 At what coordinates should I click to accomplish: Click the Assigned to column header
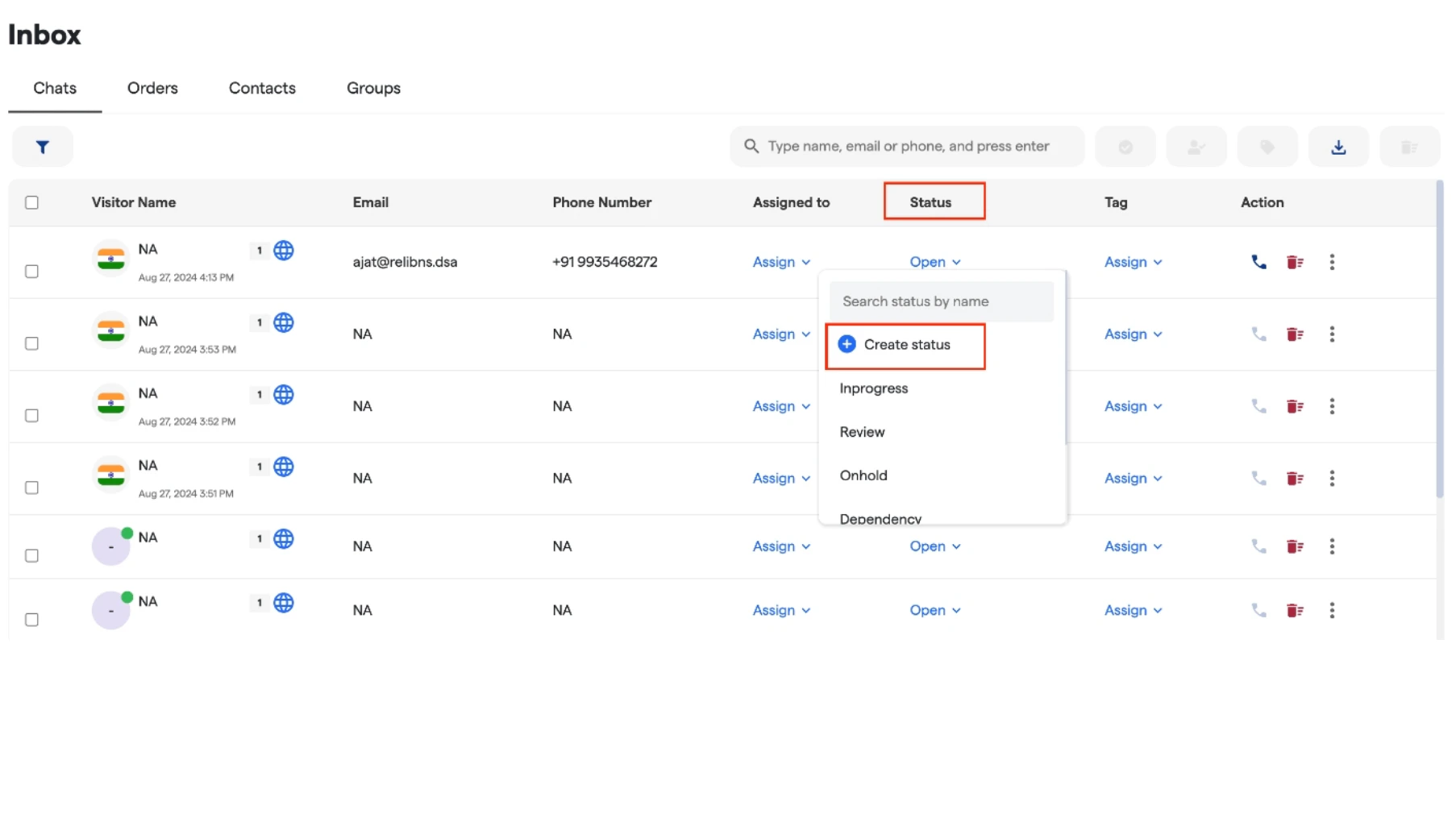point(791,202)
